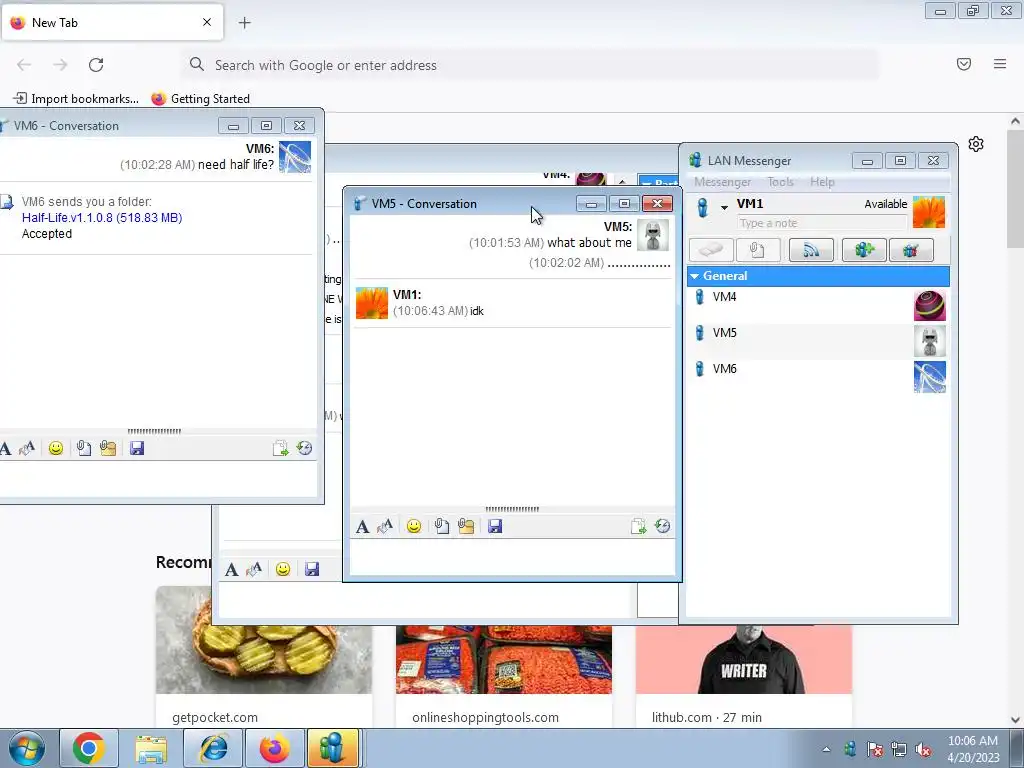Click broadcast message button in LAN Messenger
The height and width of the screenshot is (768, 1024).
(x=811, y=250)
